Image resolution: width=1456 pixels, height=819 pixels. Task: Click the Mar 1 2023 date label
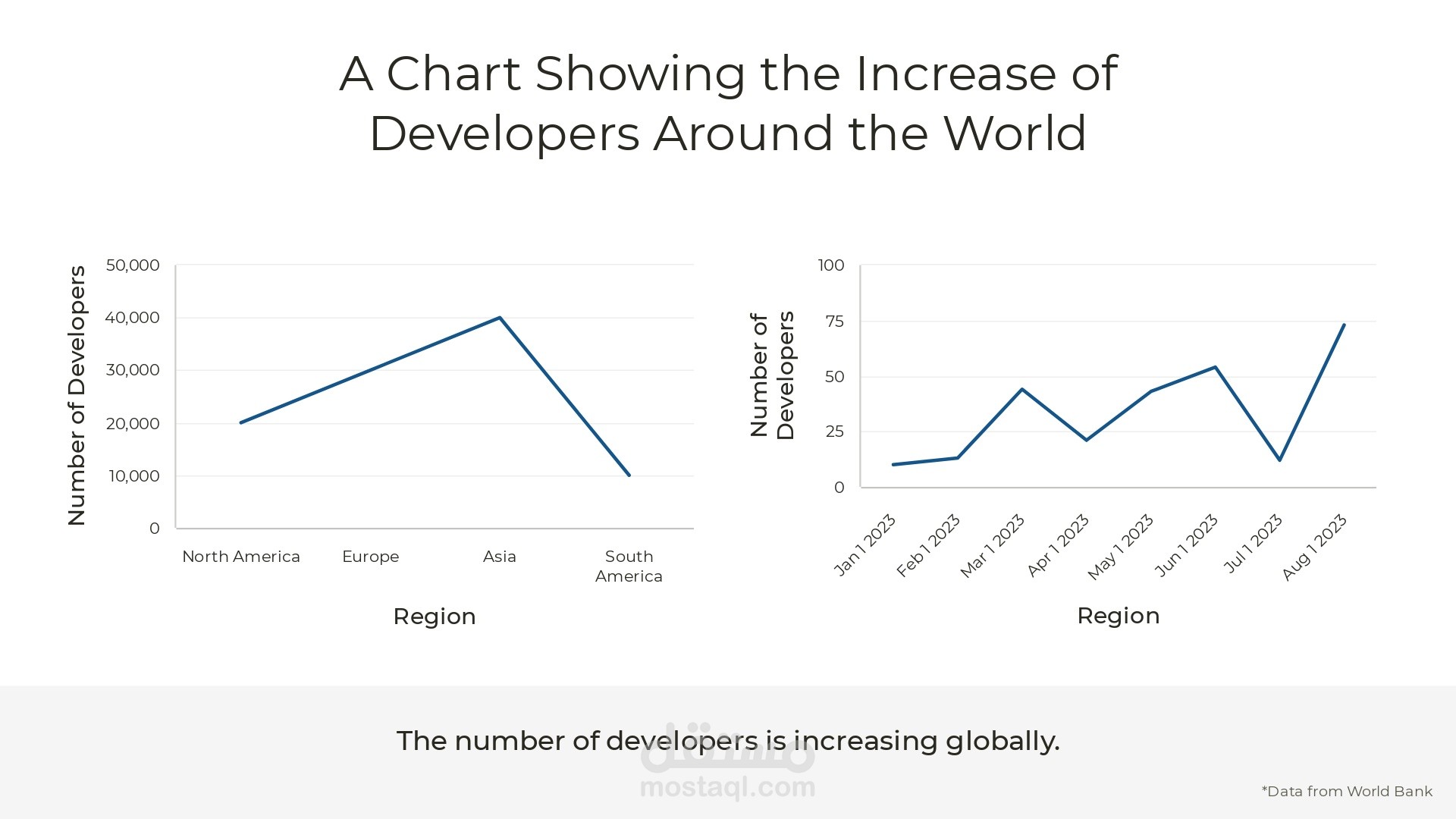pyautogui.click(x=993, y=546)
